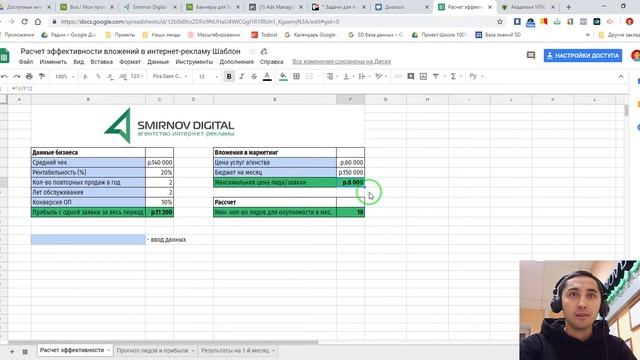Click the Filter icon in toolbar
This screenshot has width=640, height=360.
click(x=436, y=76)
